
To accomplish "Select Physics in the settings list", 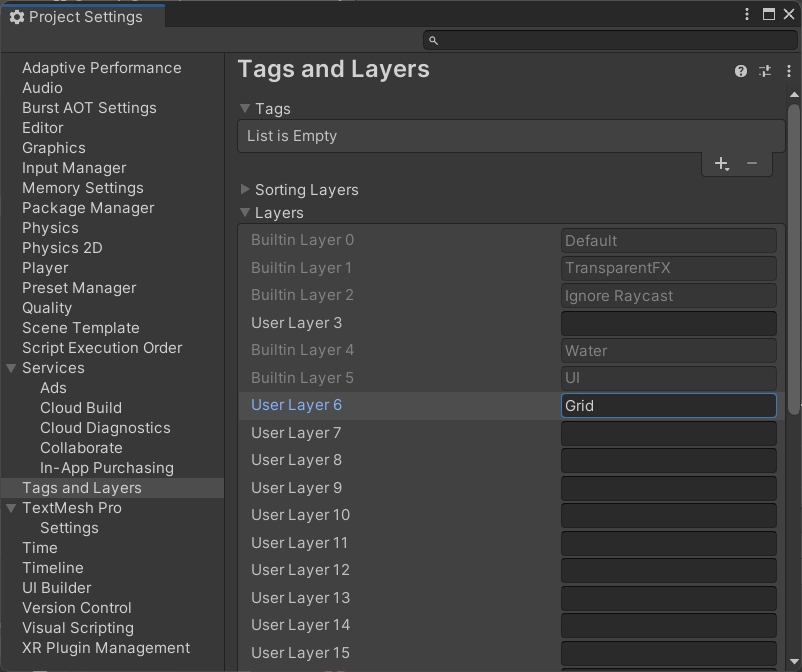I will pos(51,228).
